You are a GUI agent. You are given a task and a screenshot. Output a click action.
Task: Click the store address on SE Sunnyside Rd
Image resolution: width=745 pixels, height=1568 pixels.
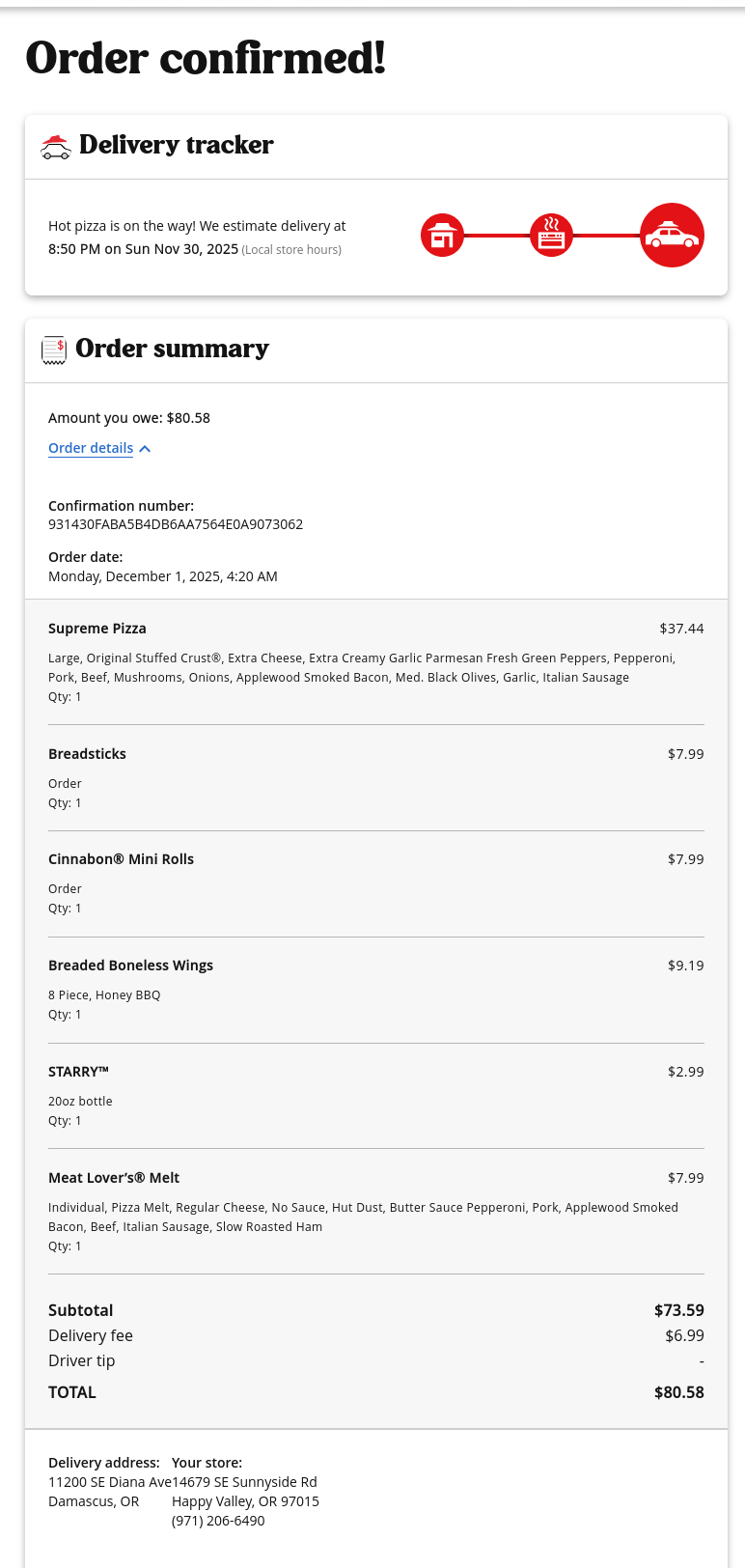point(245,1482)
